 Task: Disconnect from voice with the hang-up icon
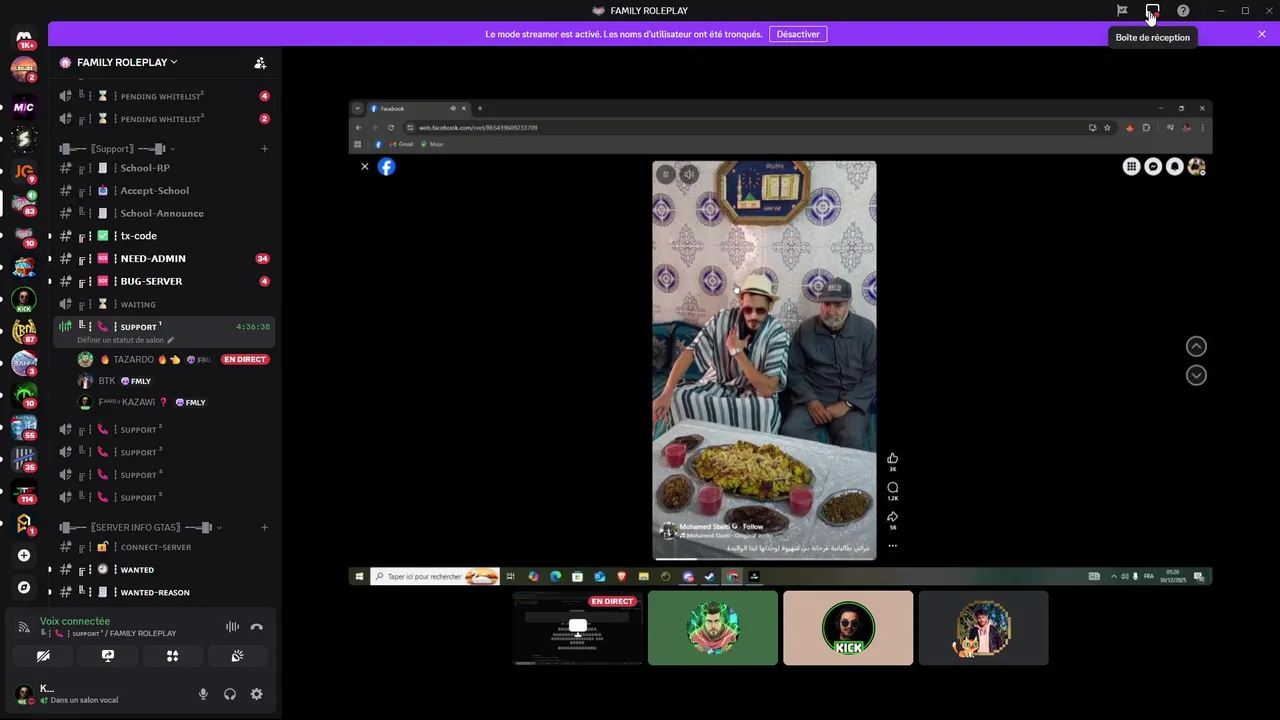(256, 627)
